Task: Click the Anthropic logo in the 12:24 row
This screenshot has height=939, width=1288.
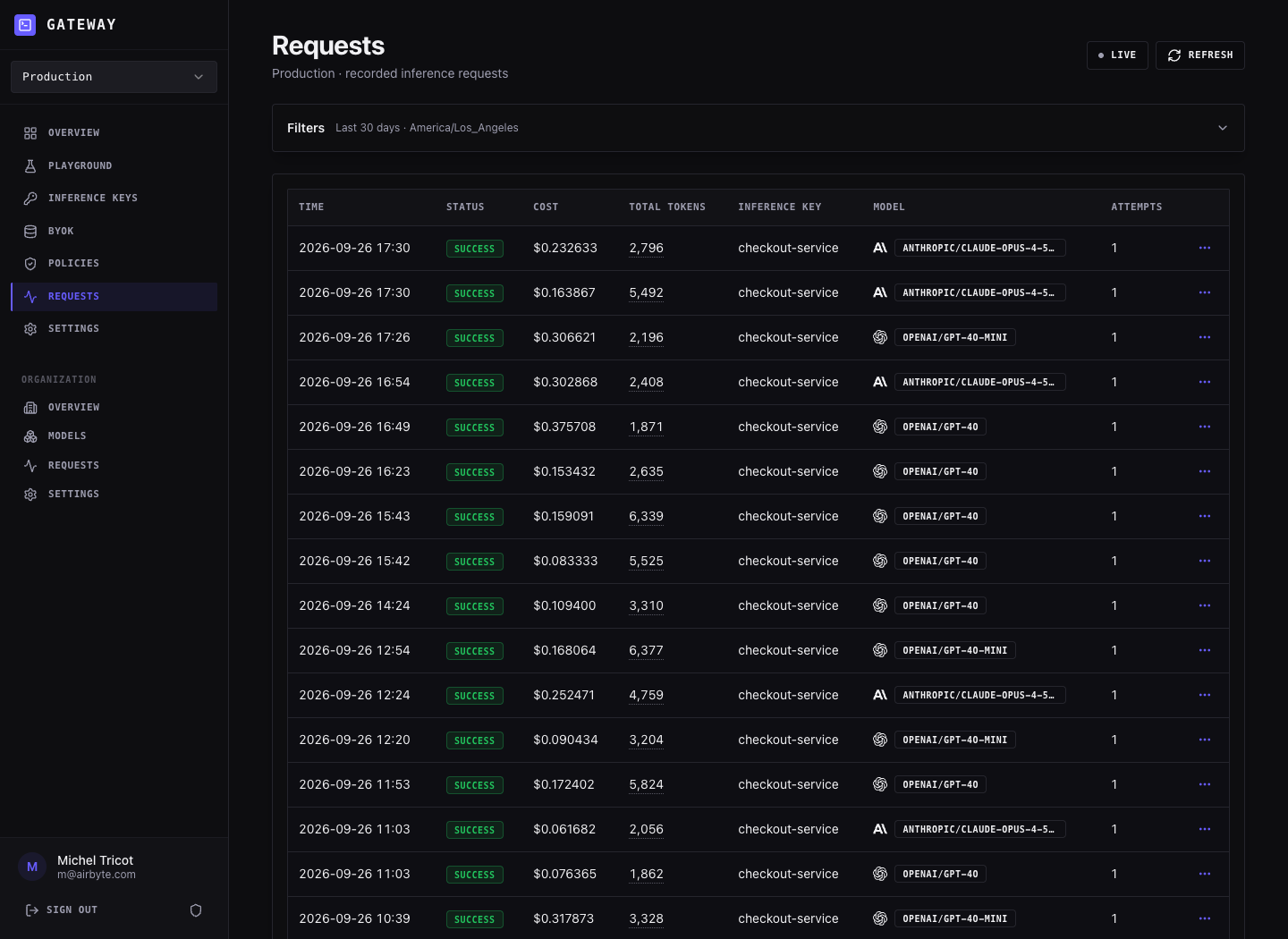Action: 880,695
